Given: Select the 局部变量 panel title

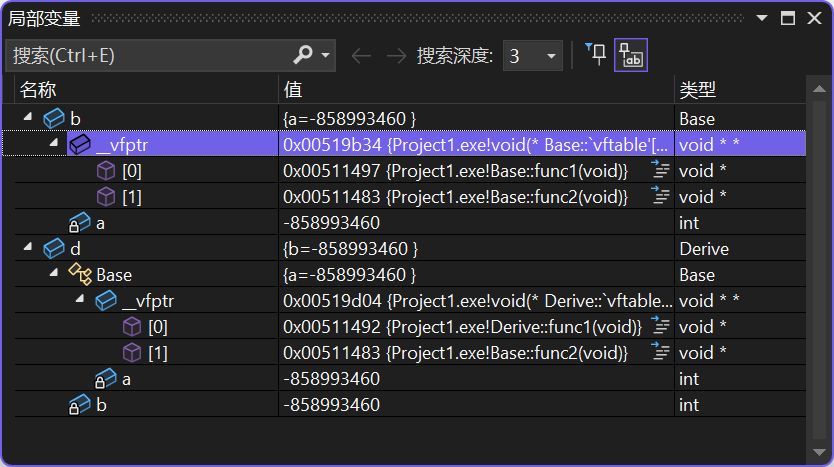Looking at the screenshot, I should coord(44,19).
